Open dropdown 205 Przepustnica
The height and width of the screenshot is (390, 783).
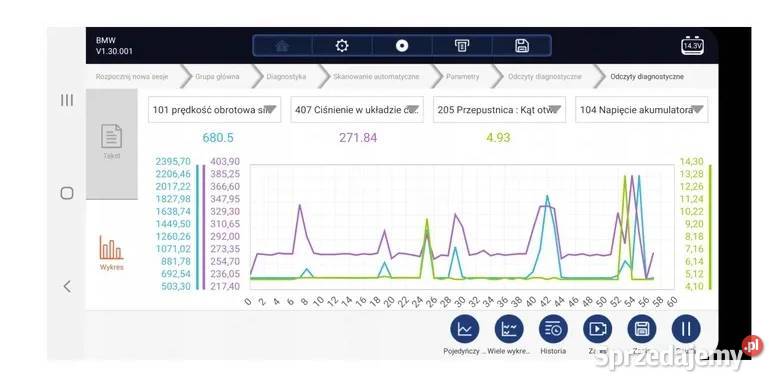pos(499,109)
